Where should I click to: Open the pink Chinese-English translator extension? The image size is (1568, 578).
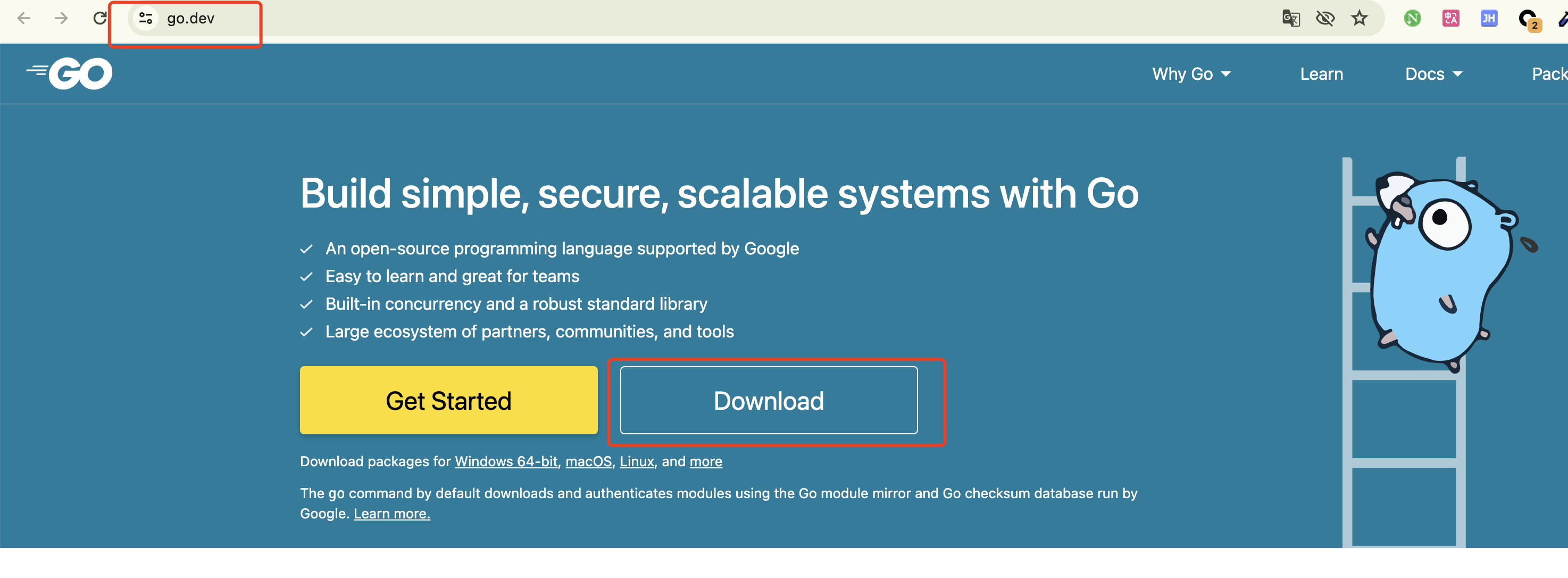click(x=1450, y=18)
